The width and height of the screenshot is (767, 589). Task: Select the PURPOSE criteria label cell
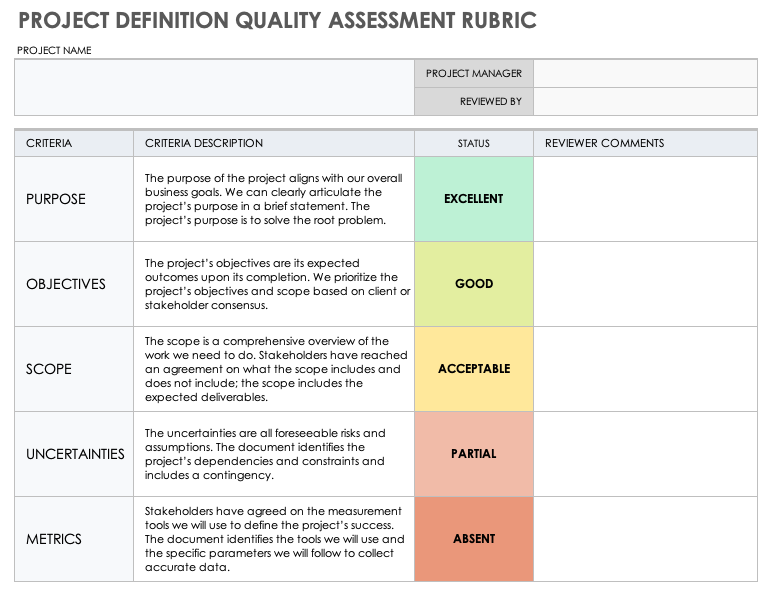point(74,199)
